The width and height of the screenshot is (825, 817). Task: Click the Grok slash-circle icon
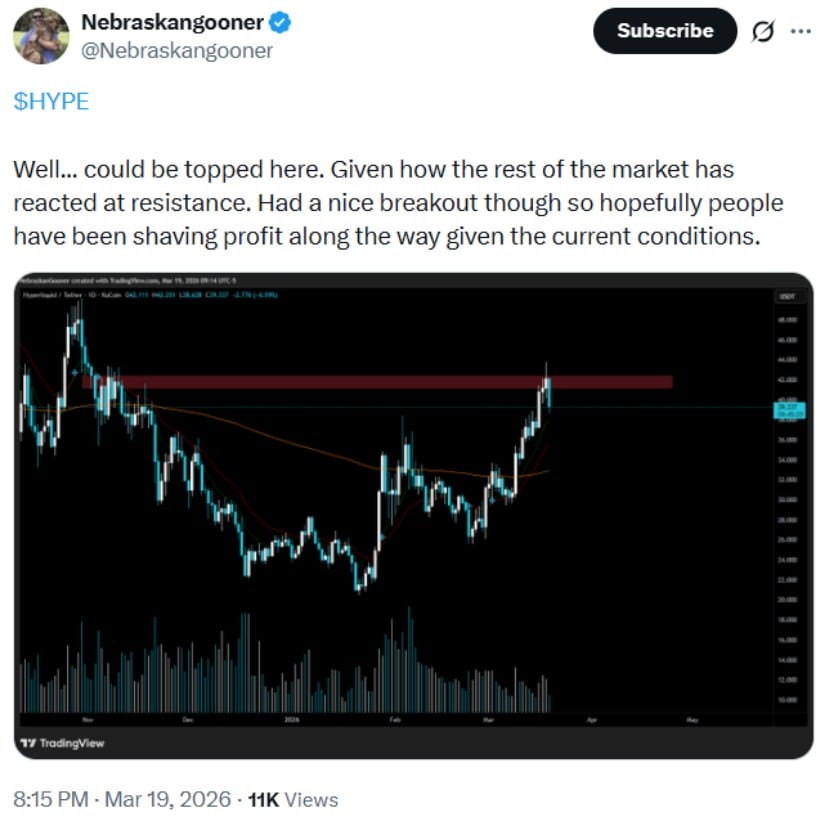pos(762,31)
